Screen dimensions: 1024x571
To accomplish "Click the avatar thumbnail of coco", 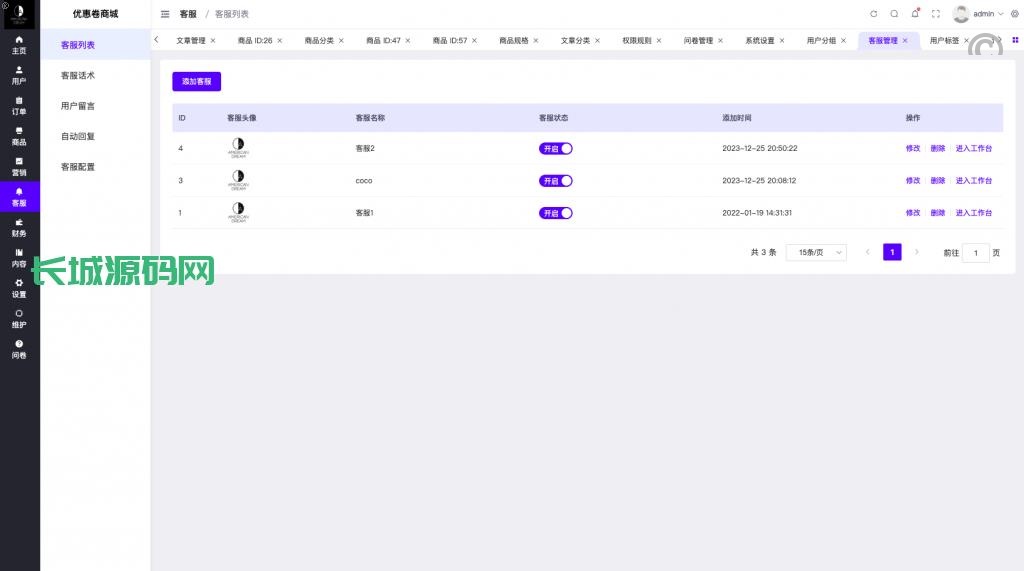I will pyautogui.click(x=238, y=180).
